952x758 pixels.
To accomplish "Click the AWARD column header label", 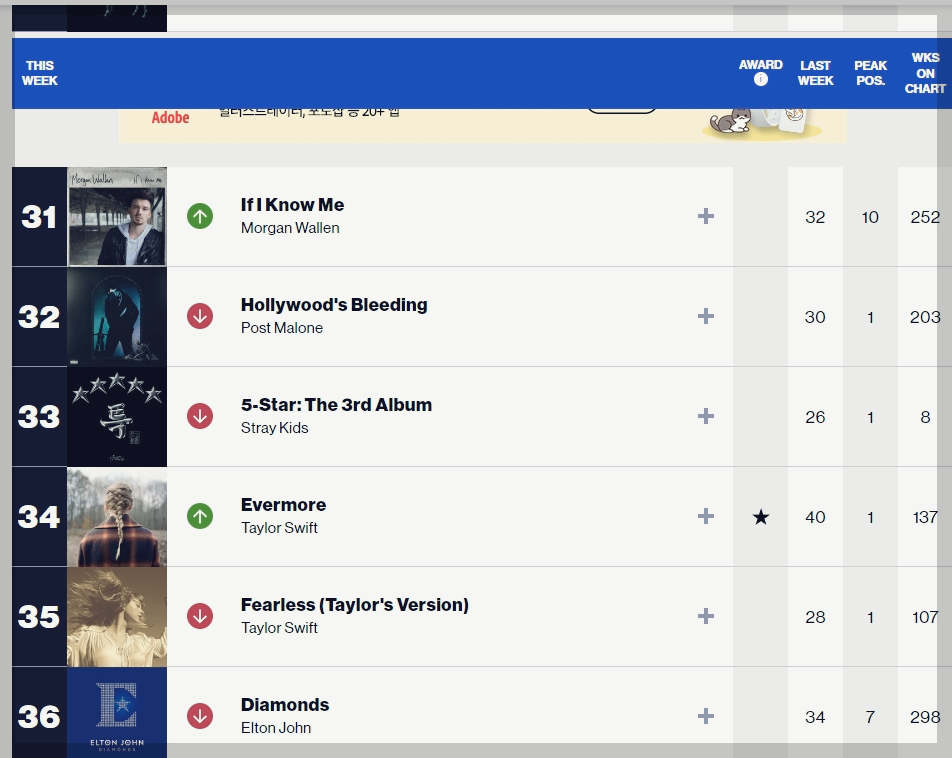I will point(760,64).
